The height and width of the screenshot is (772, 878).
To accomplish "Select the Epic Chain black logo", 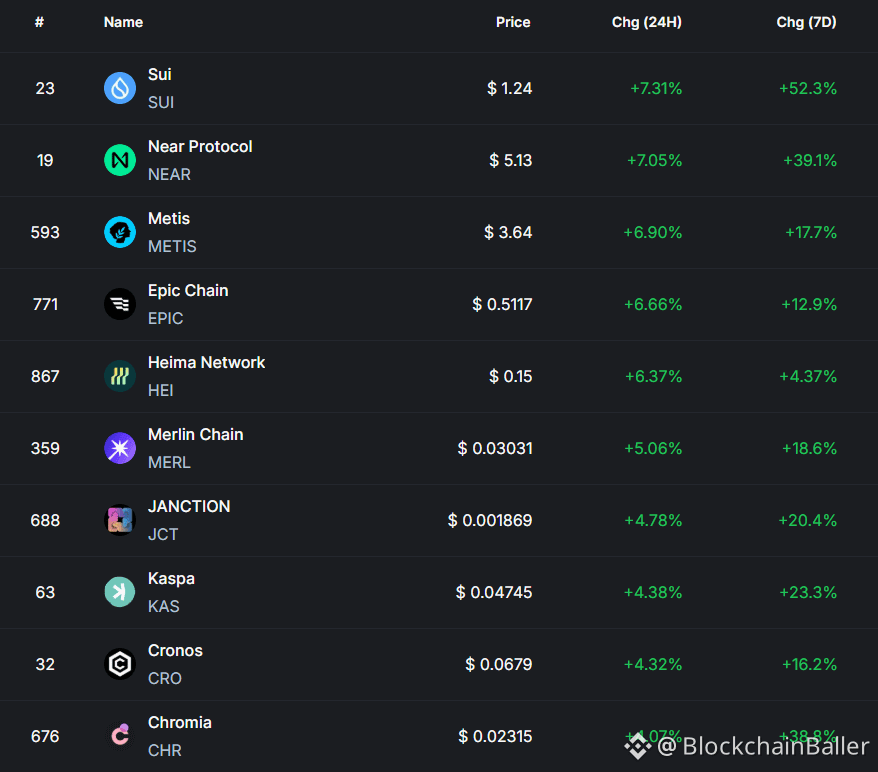I will pos(120,304).
